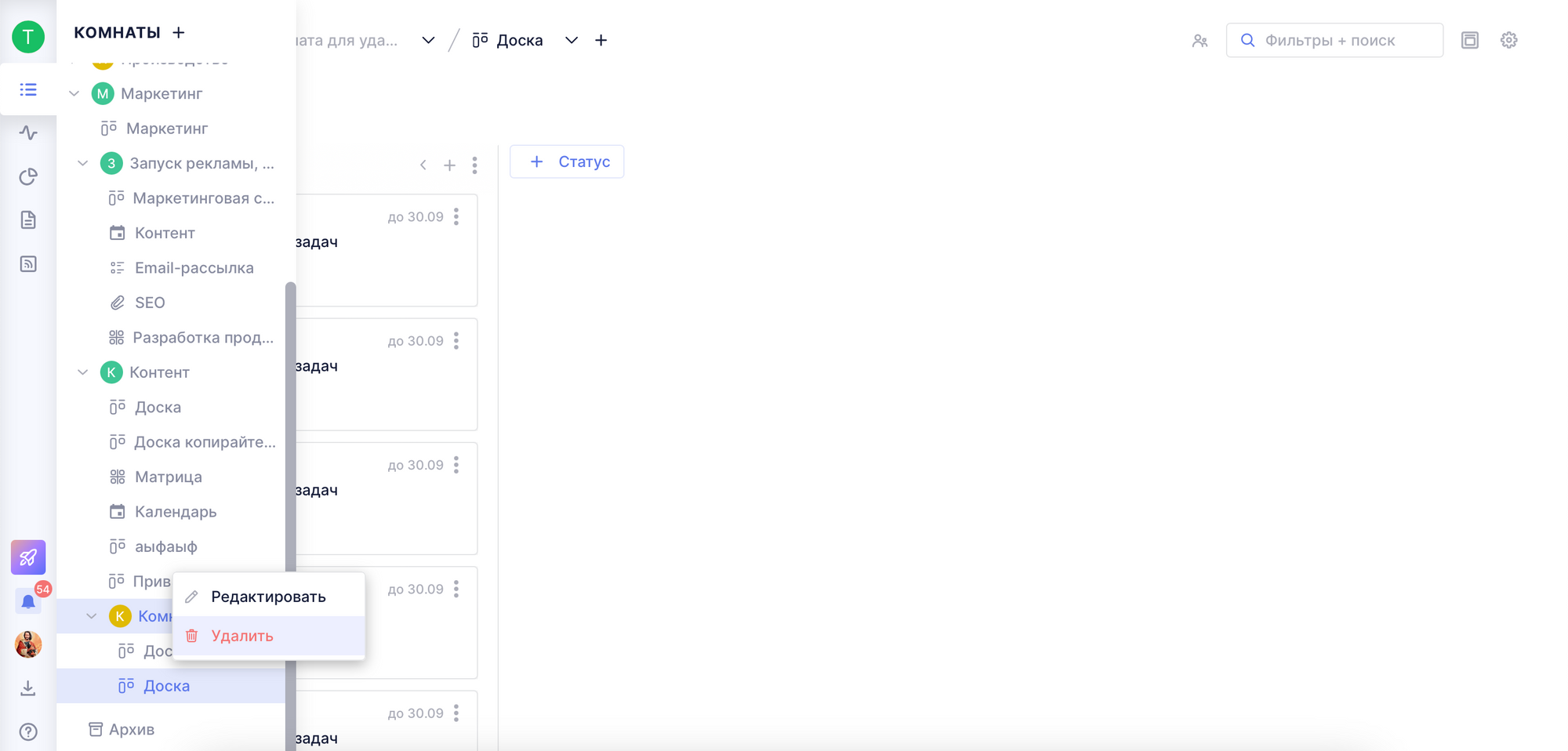
Task: Open menu of fifth card due 30.09
Action: point(456,713)
